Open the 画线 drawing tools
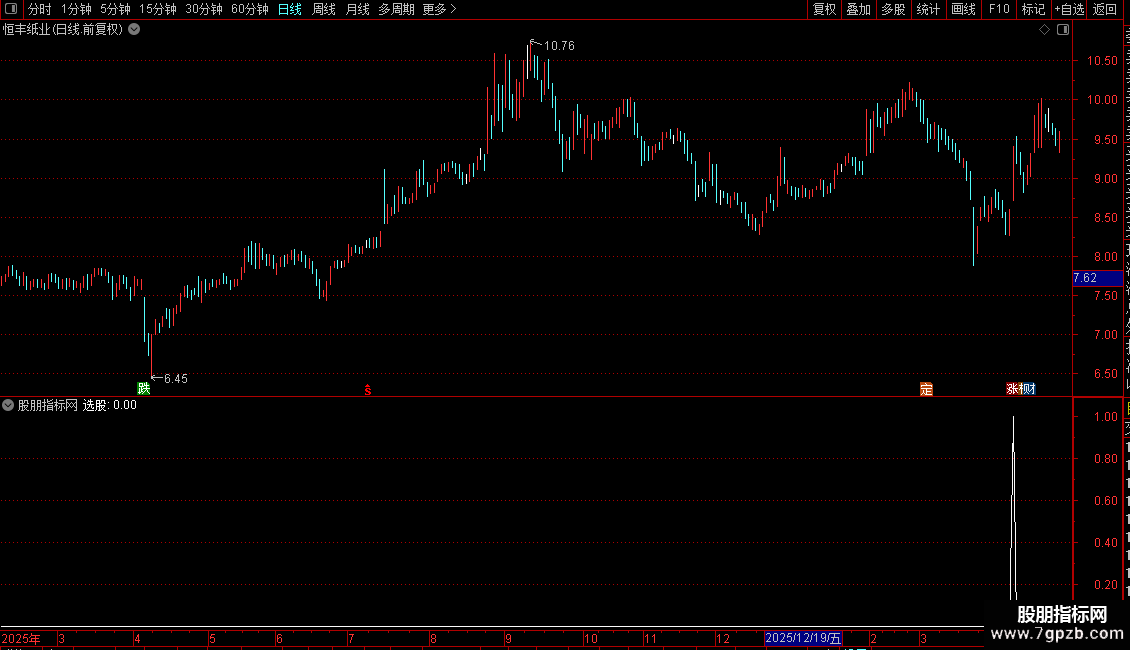 click(964, 9)
